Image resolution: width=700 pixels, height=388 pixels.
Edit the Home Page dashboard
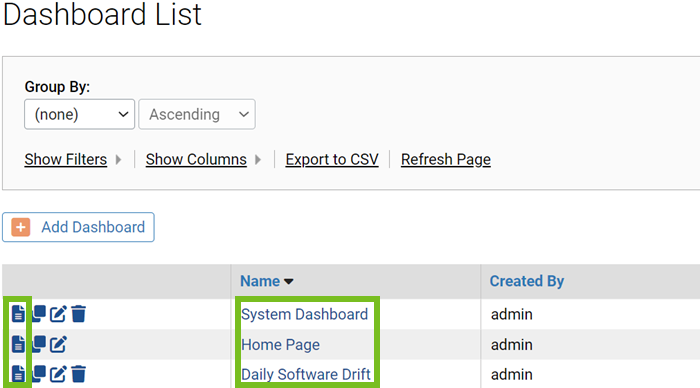pos(58,344)
